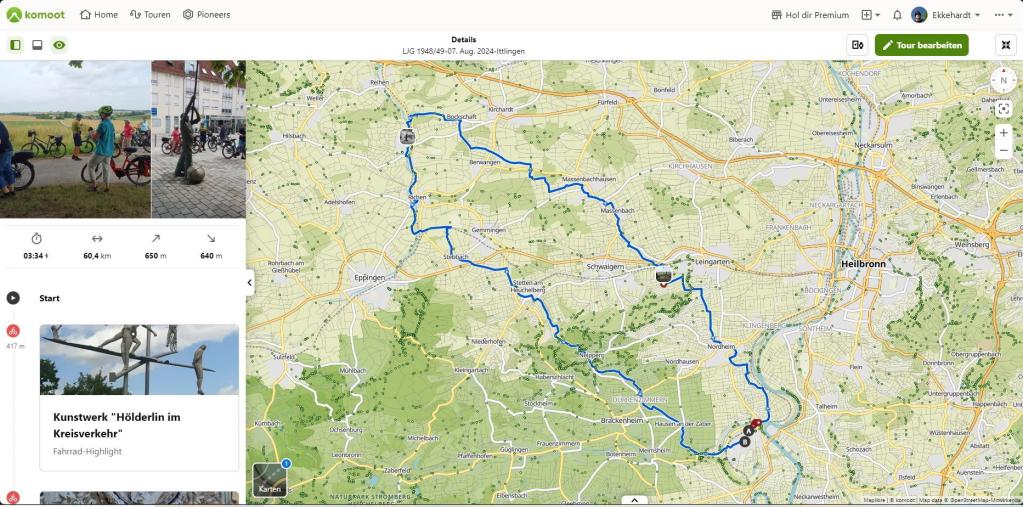
Task: Click the komoot logo
Action: pos(36,14)
